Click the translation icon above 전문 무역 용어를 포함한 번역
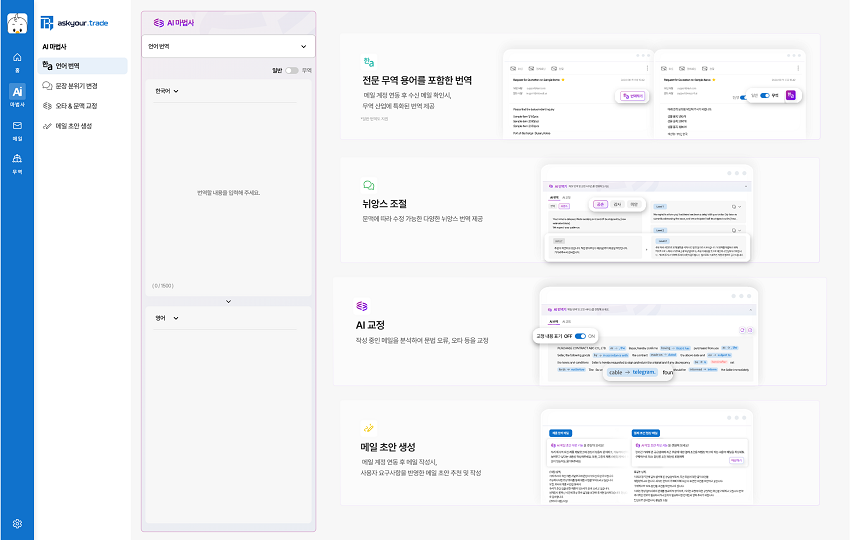Image resolution: width=850 pixels, height=540 pixels. (368, 61)
